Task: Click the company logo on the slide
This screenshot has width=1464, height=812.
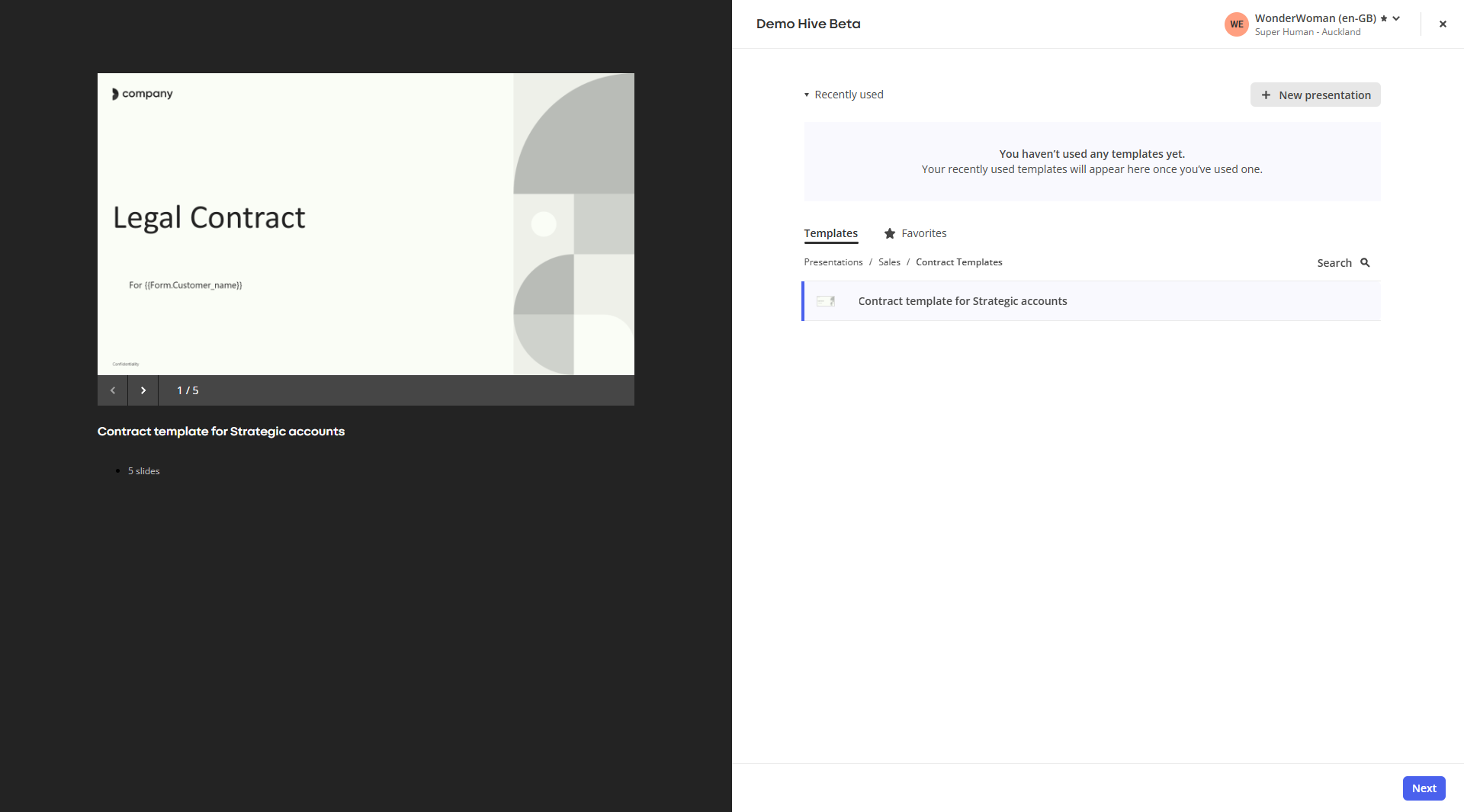Action: (x=143, y=94)
